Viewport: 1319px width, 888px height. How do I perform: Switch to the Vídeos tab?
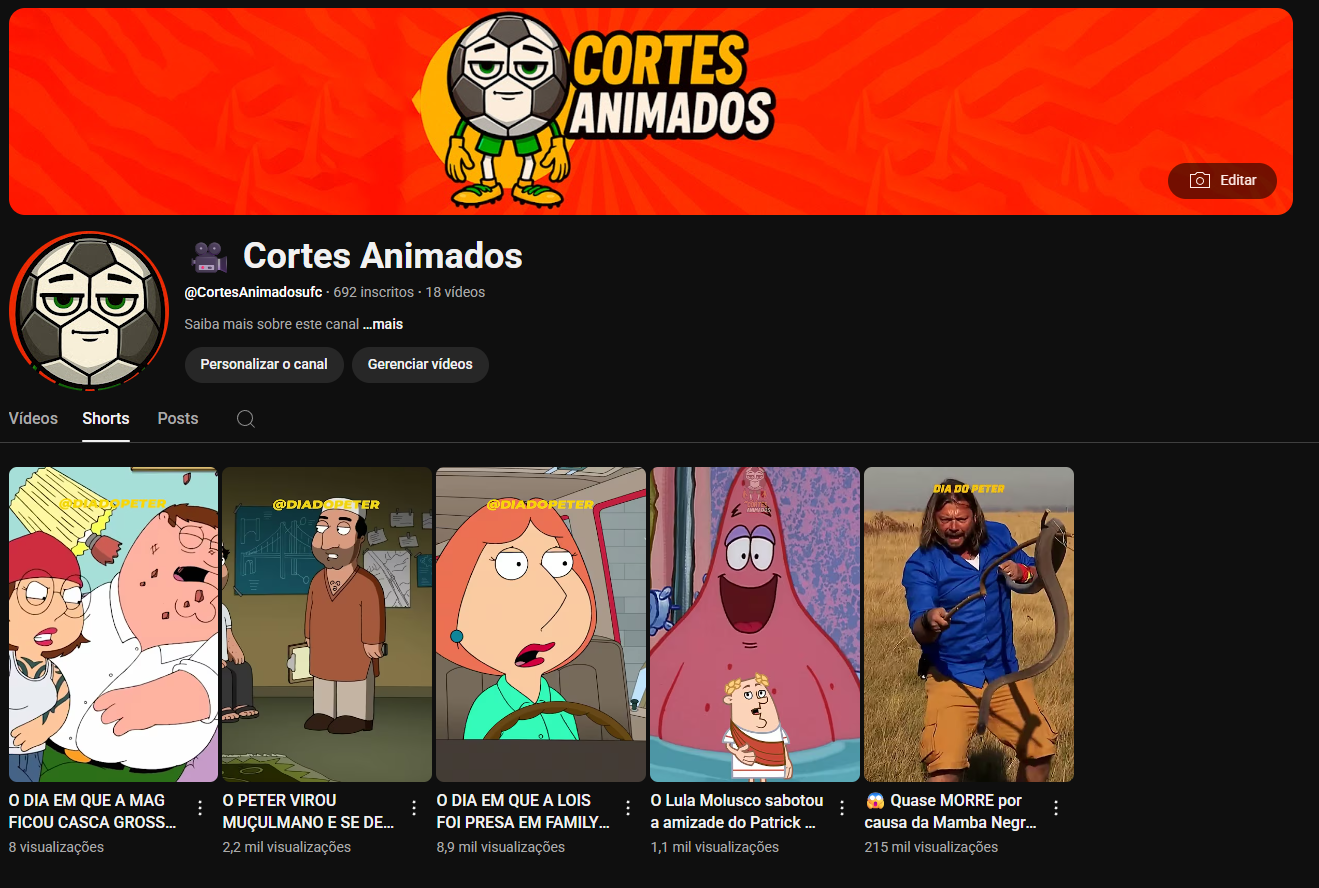[33, 419]
